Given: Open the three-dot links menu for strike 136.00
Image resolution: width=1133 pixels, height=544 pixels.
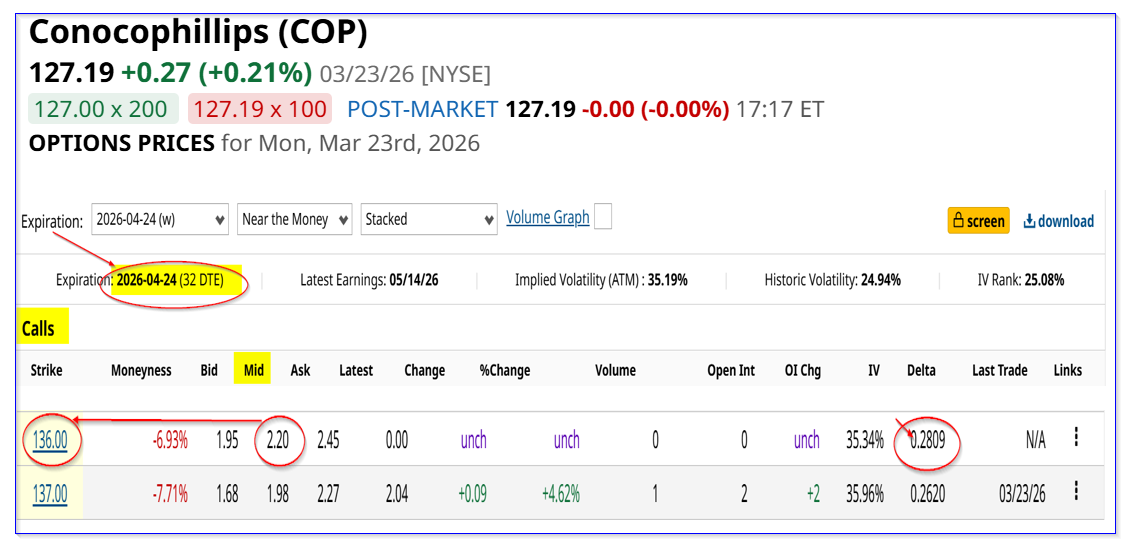Looking at the screenshot, I should point(1076,438).
